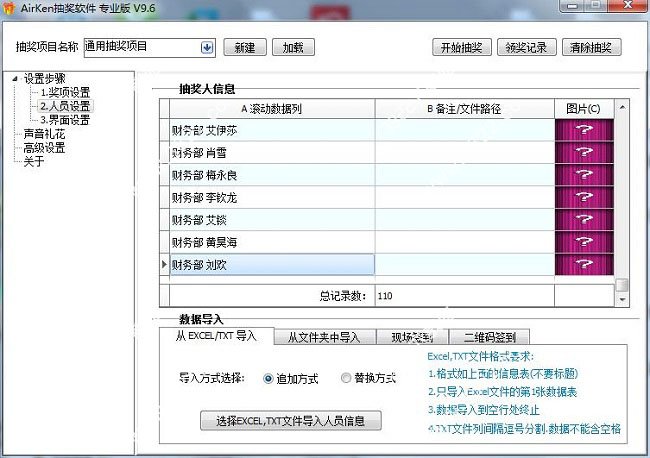Image resolution: width=650 pixels, height=458 pixels.
Task: Click the row selector arrow for 财务部 刘欧
Action: click(164, 264)
